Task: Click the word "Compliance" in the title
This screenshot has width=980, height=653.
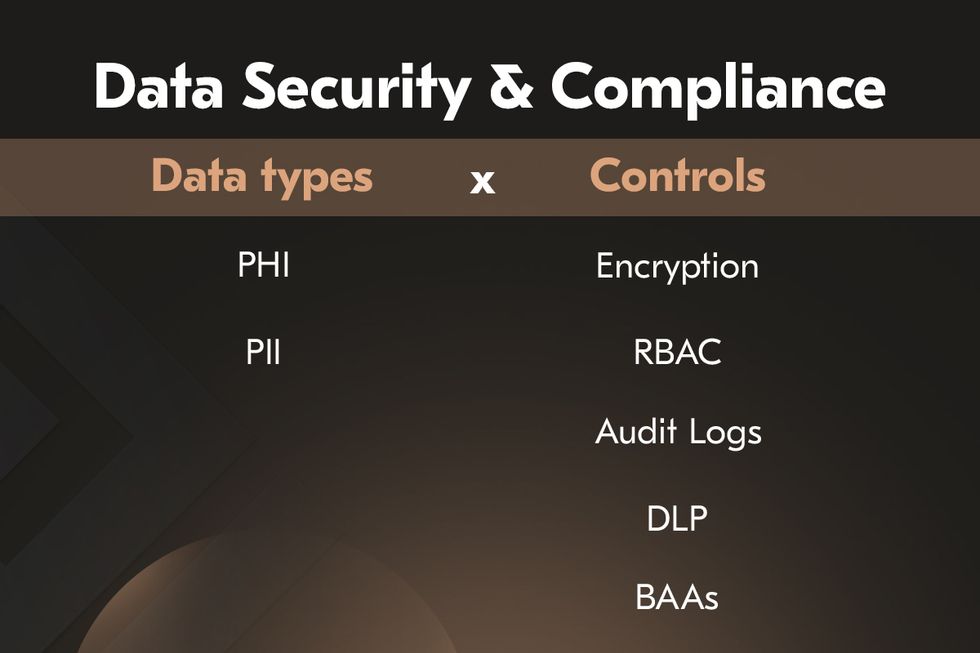Action: (x=717, y=86)
